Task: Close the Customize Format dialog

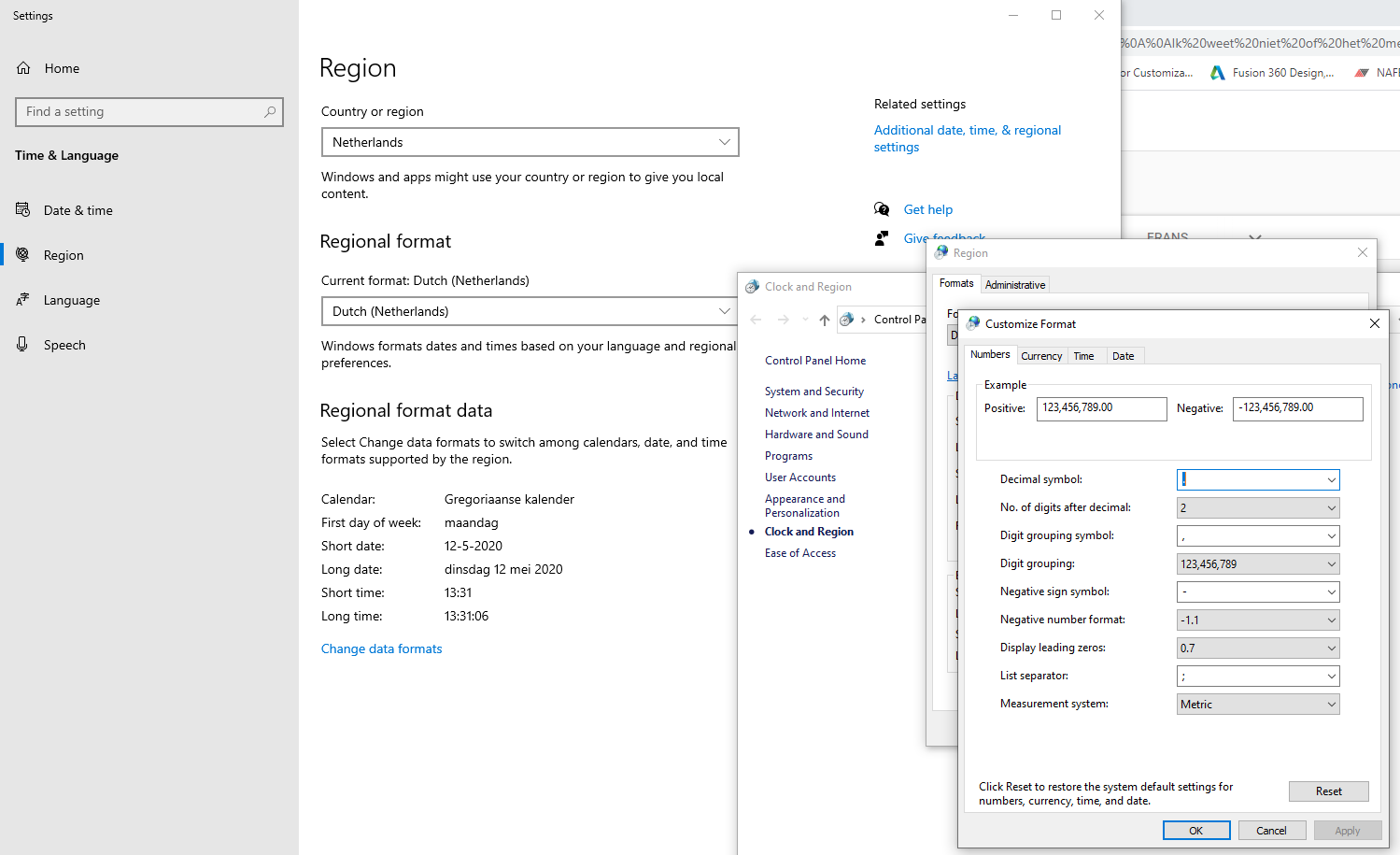Action: coord(1374,323)
